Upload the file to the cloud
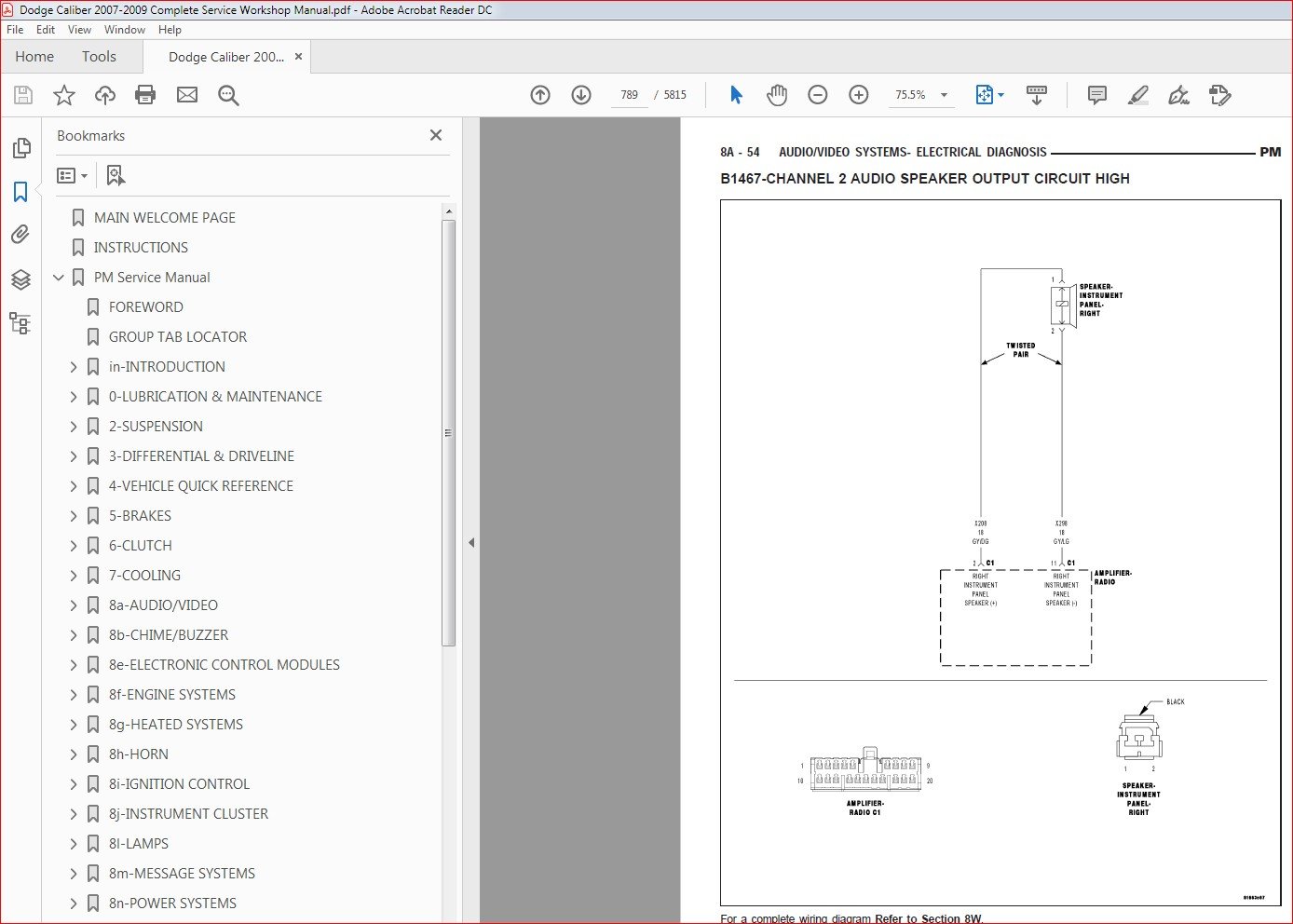1293x924 pixels. coord(105,95)
